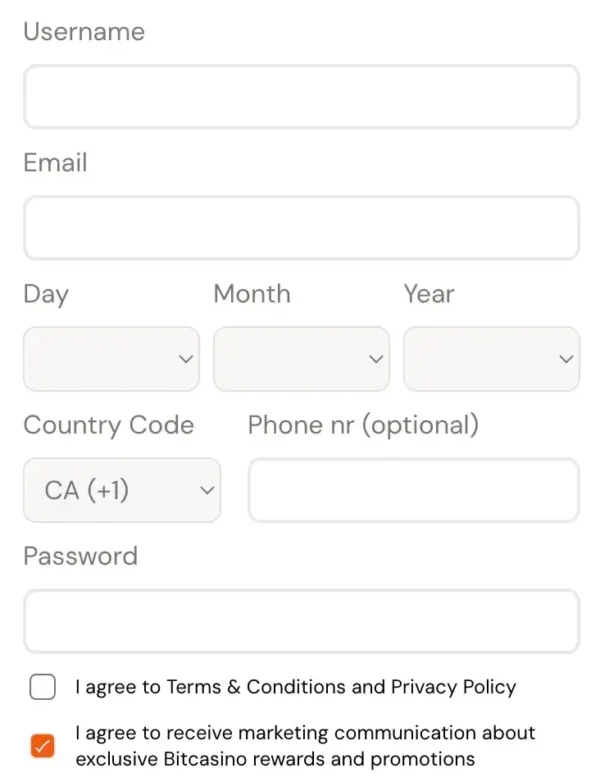600x777 pixels.
Task: Click the Year dropdown chevron arrow
Action: pos(566,359)
